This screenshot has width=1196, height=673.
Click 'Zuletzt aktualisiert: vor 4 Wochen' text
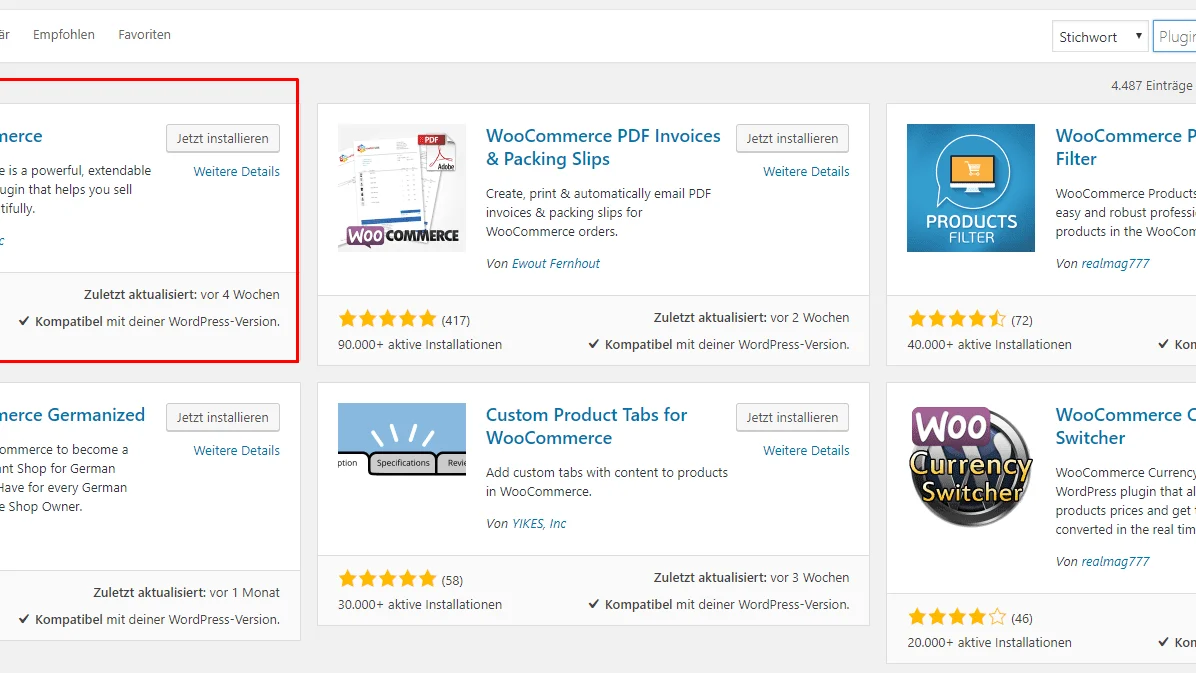182,295
